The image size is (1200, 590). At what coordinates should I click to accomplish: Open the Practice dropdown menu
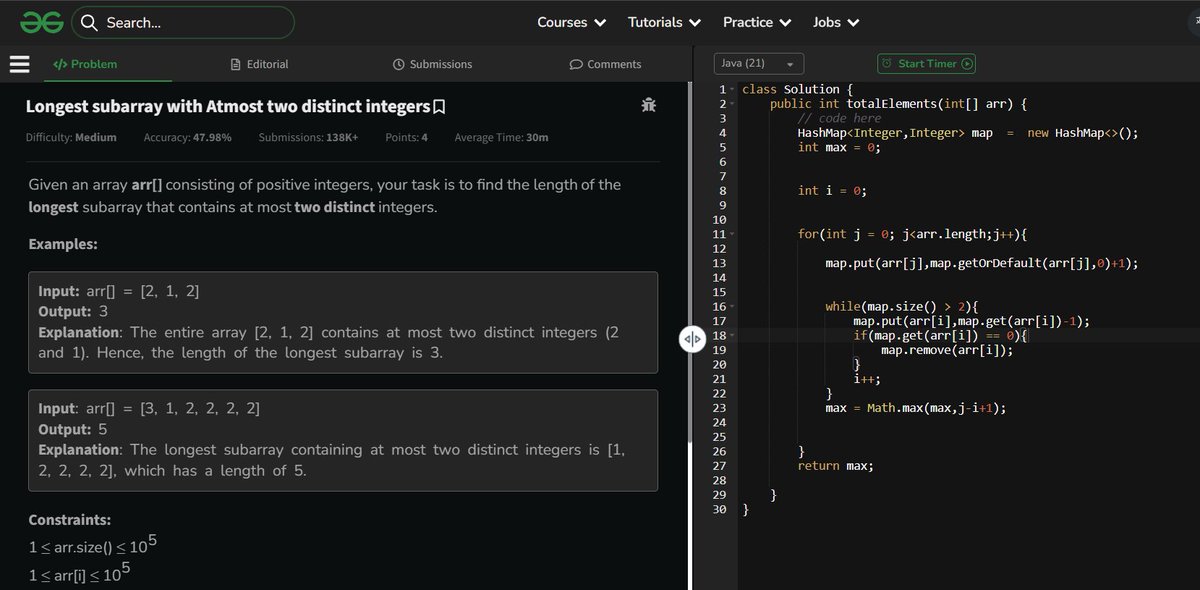757,22
